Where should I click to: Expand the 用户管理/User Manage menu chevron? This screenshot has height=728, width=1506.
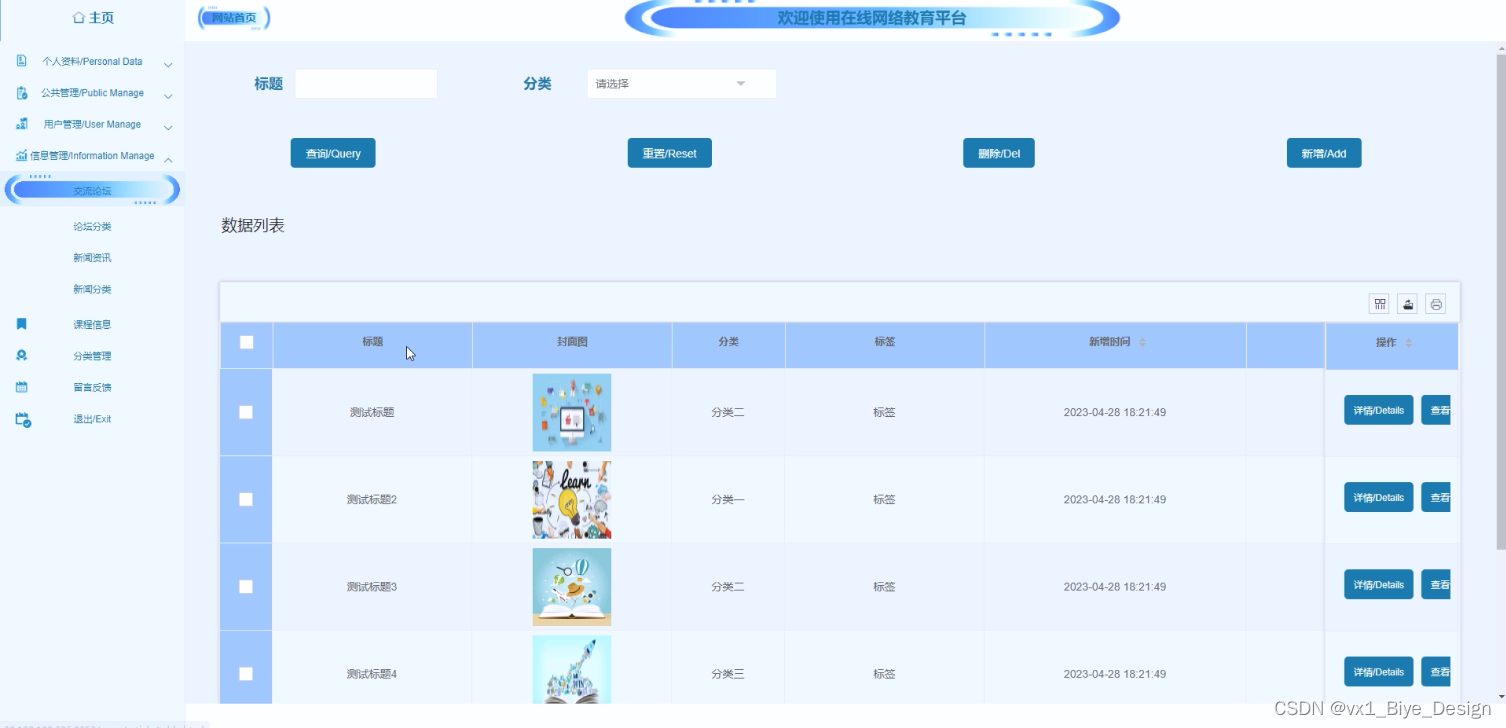(168, 128)
